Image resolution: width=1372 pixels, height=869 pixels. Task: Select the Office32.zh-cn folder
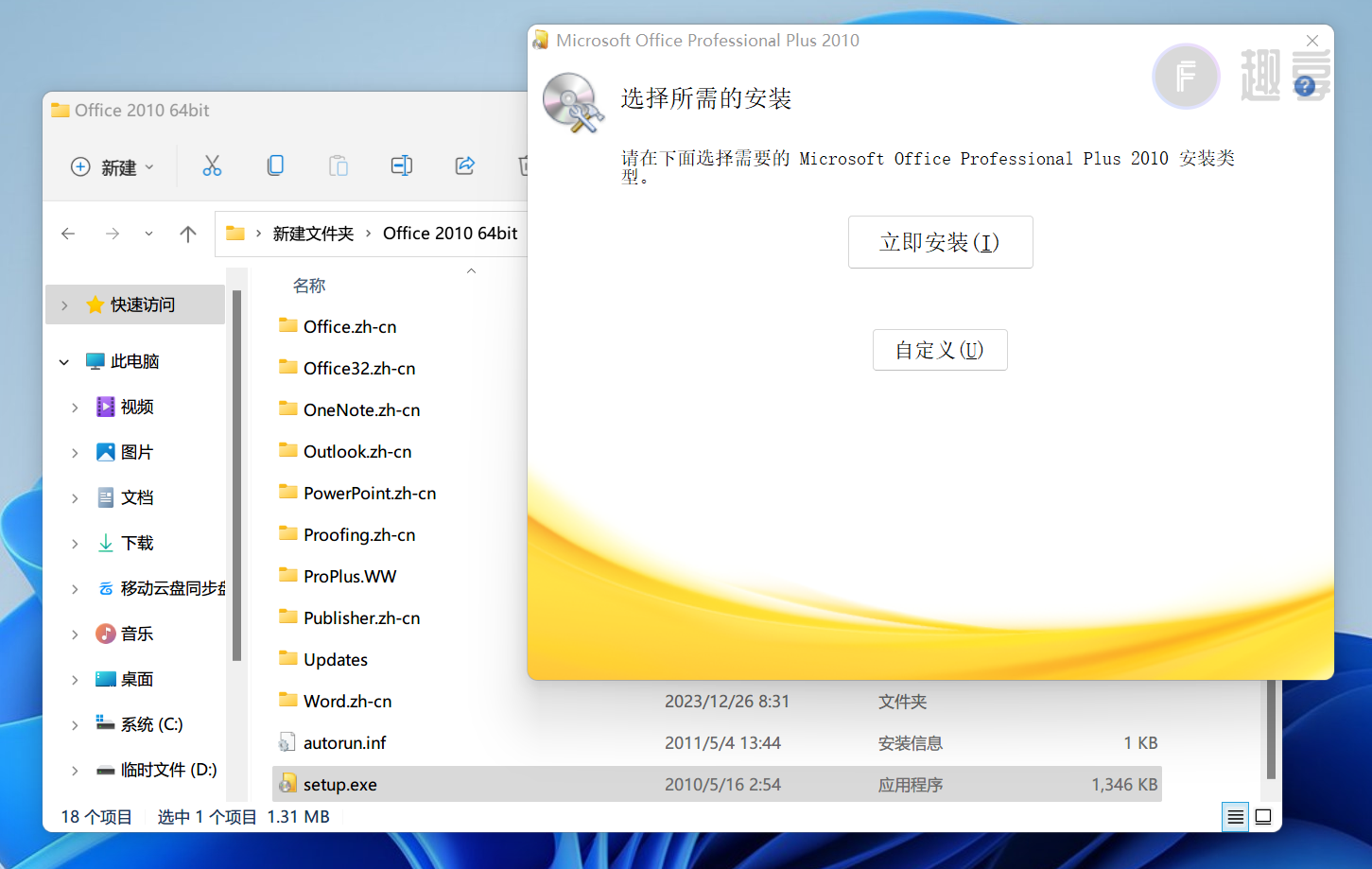point(359,368)
